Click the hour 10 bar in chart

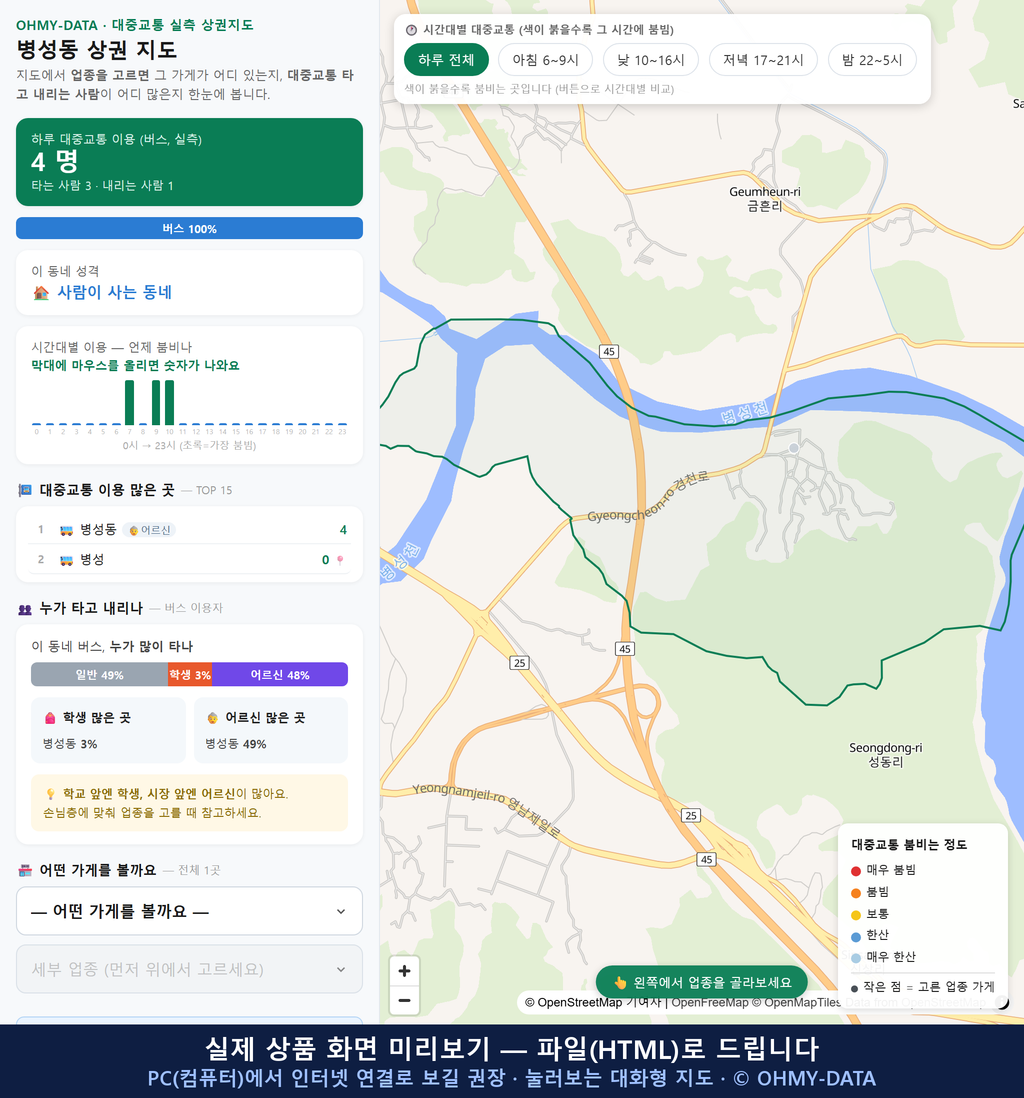tap(169, 403)
